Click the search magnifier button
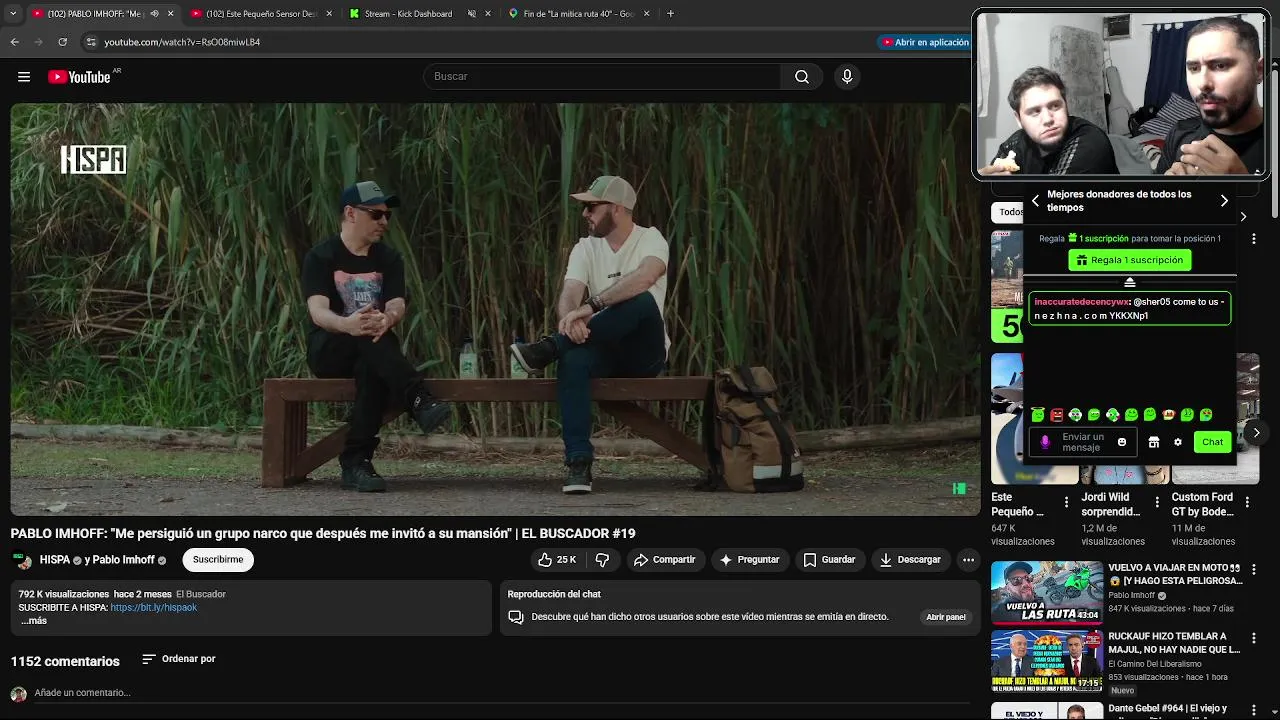Viewport: 1280px width, 720px height. point(802,77)
